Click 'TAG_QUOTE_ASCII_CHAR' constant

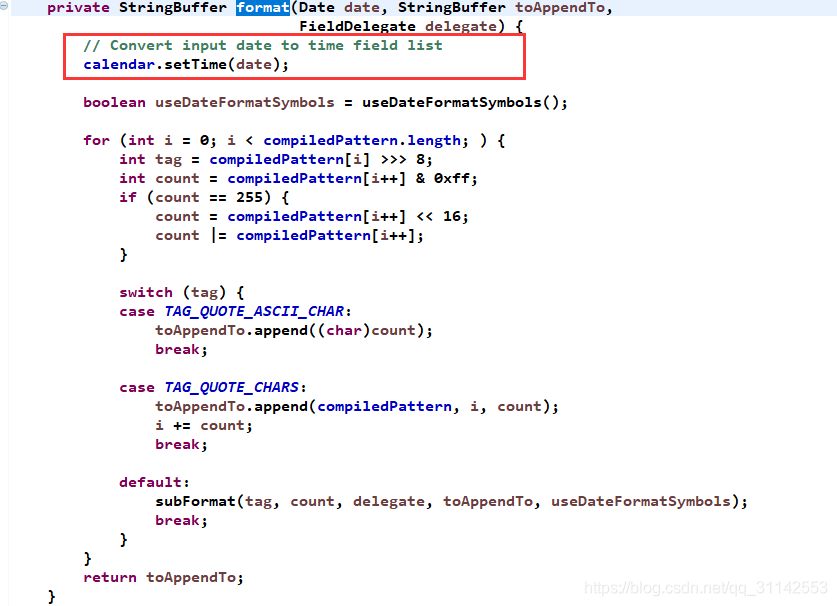point(254,311)
